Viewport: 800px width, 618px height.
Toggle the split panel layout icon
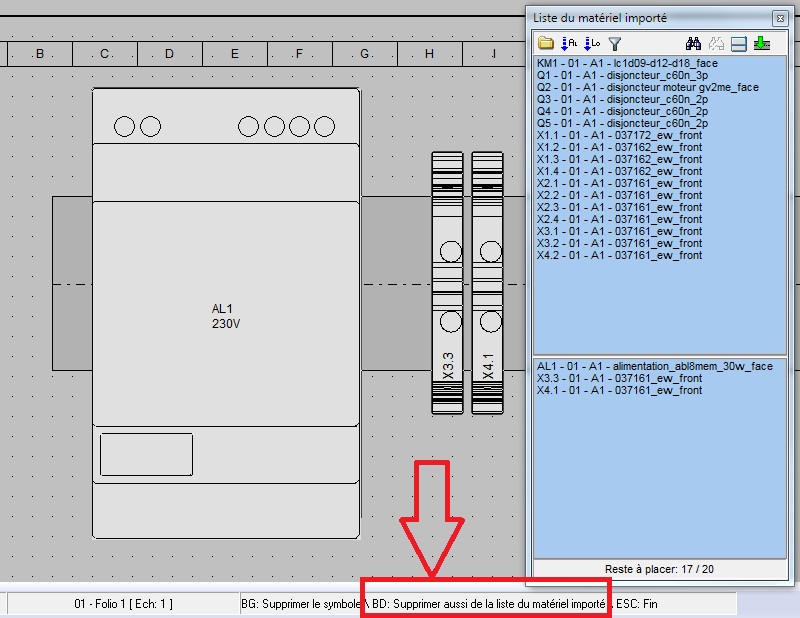click(738, 43)
